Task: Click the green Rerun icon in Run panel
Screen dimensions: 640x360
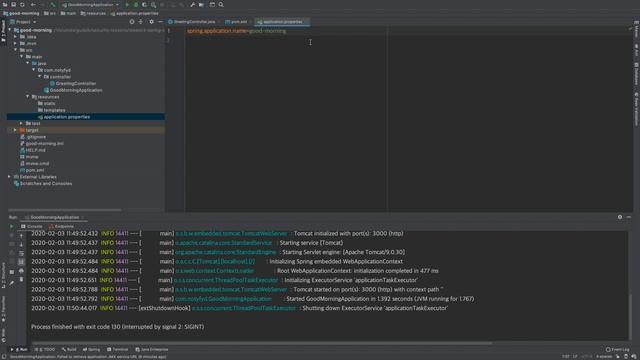Action: coord(11,226)
